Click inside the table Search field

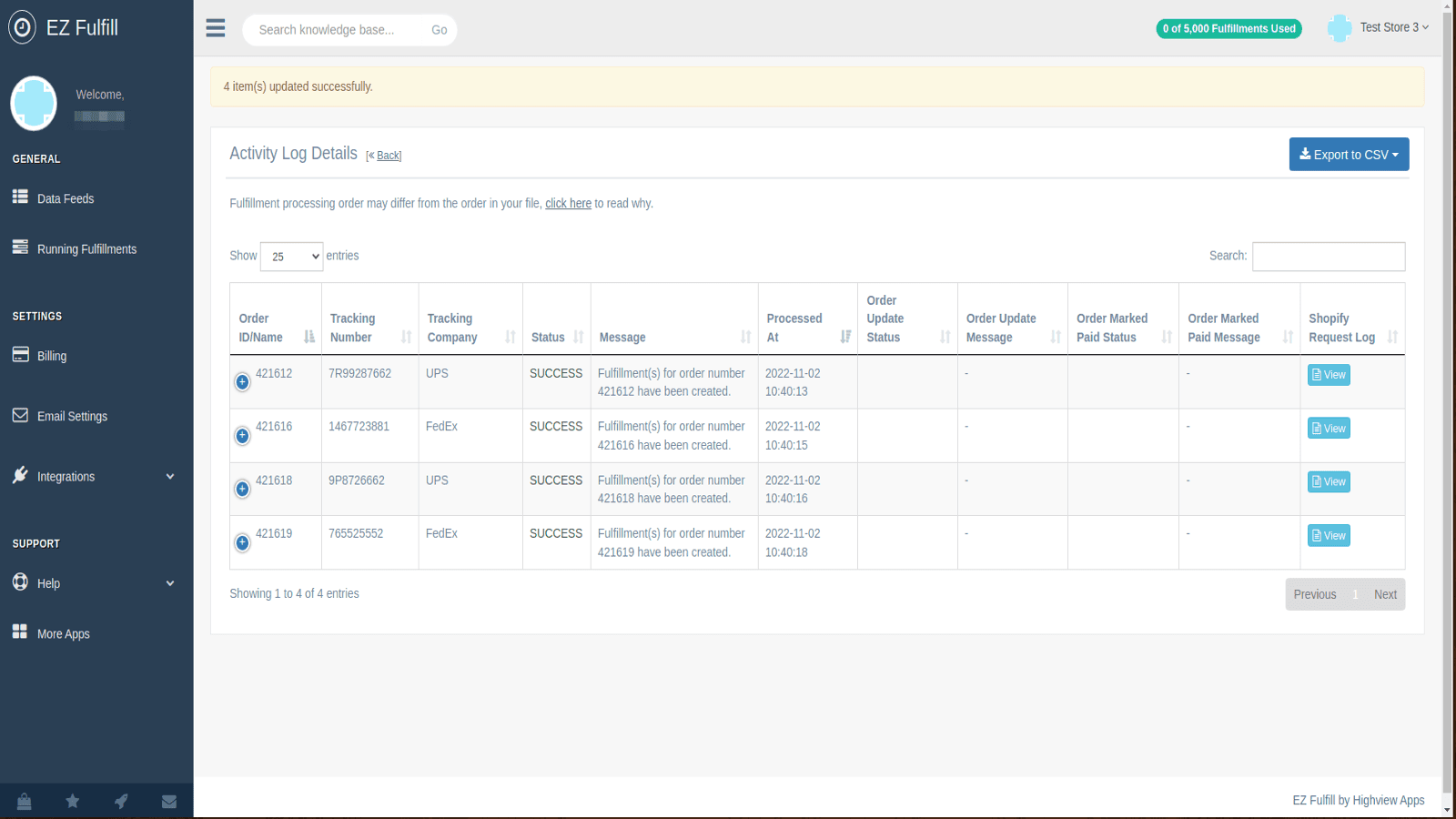pos(1328,256)
